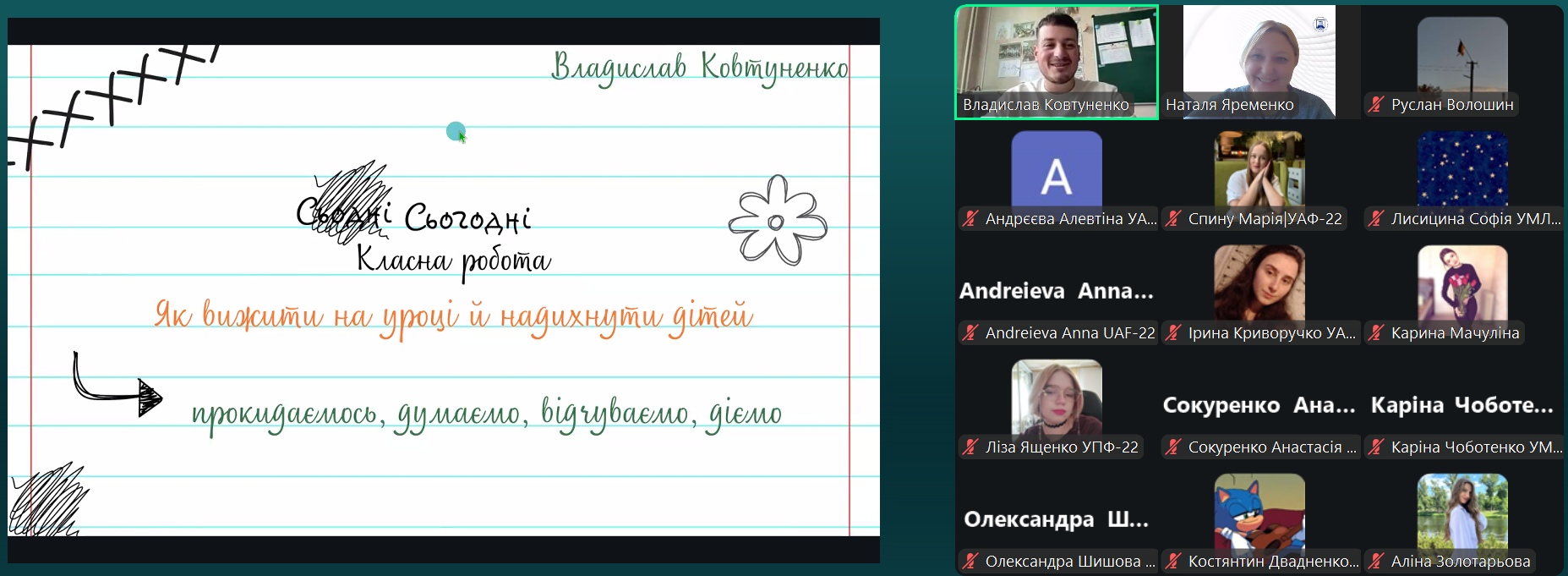Select Сокуренко Ана... name tile
Viewport: 1568px width, 576px height.
coord(1259,405)
